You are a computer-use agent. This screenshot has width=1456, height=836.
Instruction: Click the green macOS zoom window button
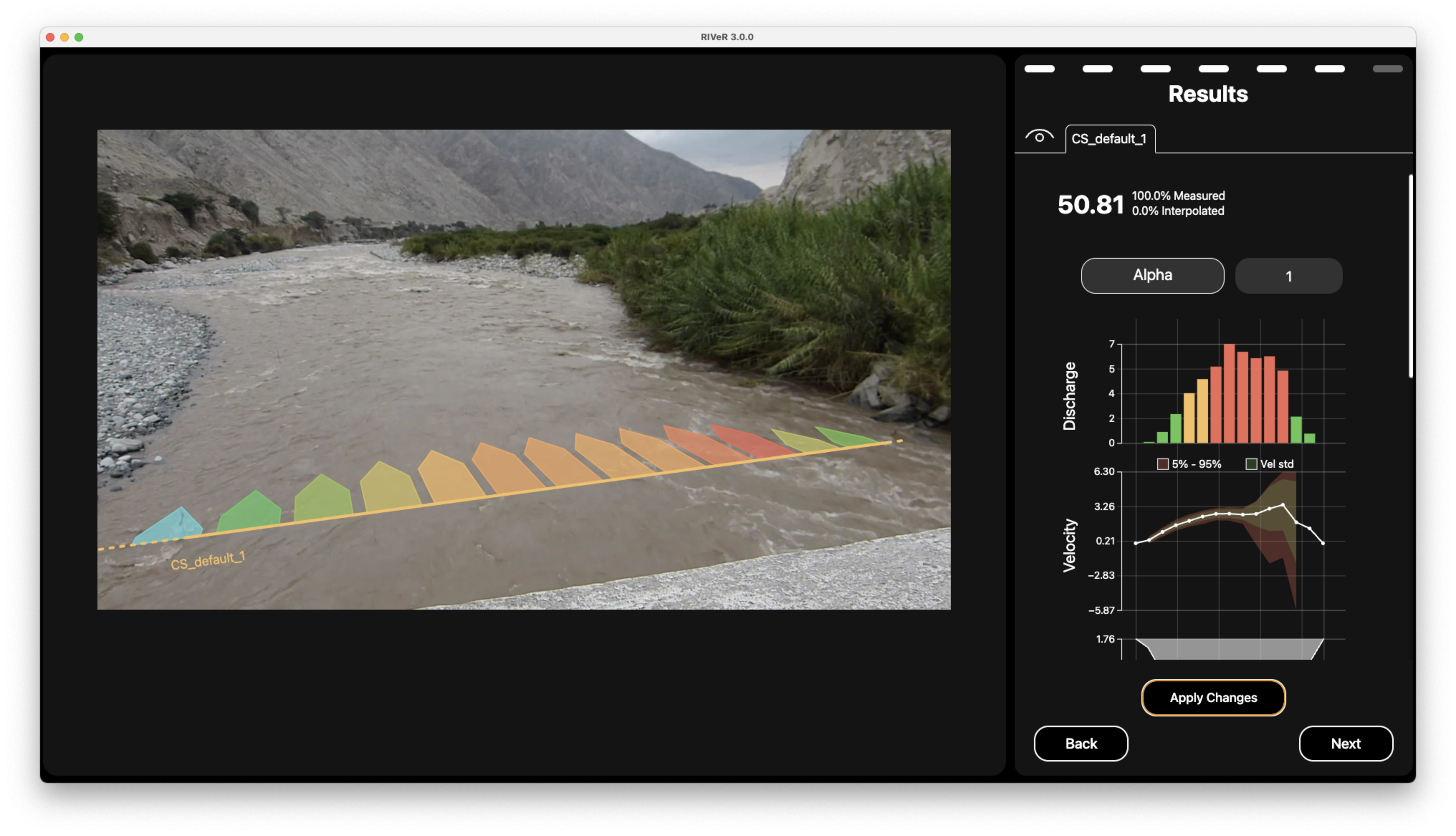pyautogui.click(x=79, y=37)
